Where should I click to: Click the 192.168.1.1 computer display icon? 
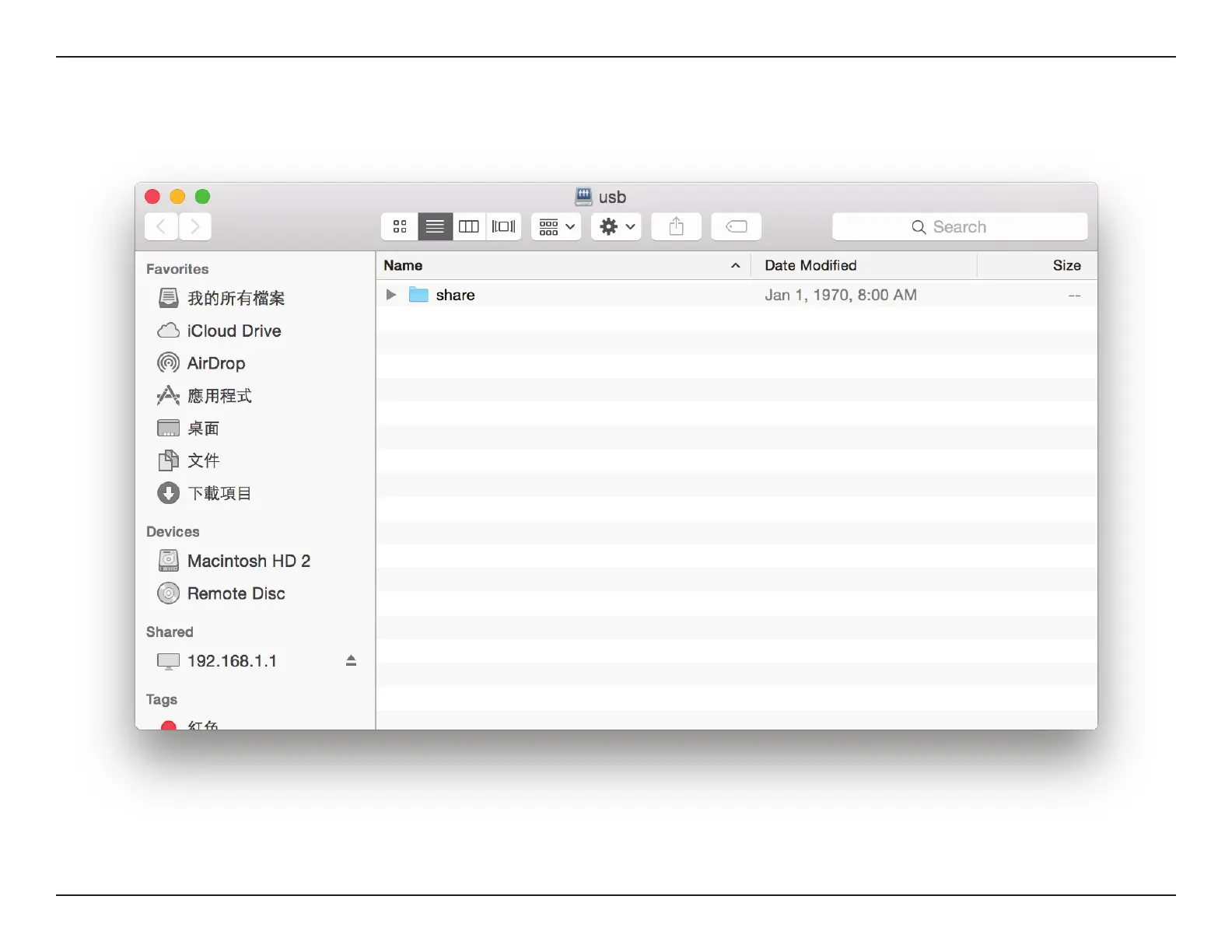pos(168,661)
